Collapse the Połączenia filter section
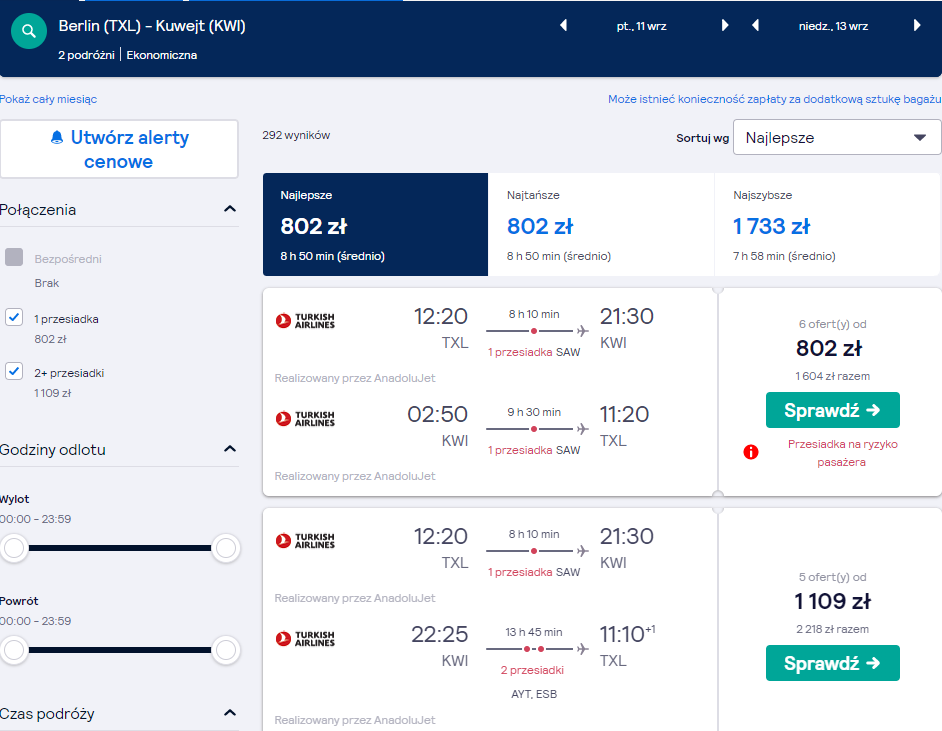This screenshot has width=942, height=731. pyautogui.click(x=229, y=209)
